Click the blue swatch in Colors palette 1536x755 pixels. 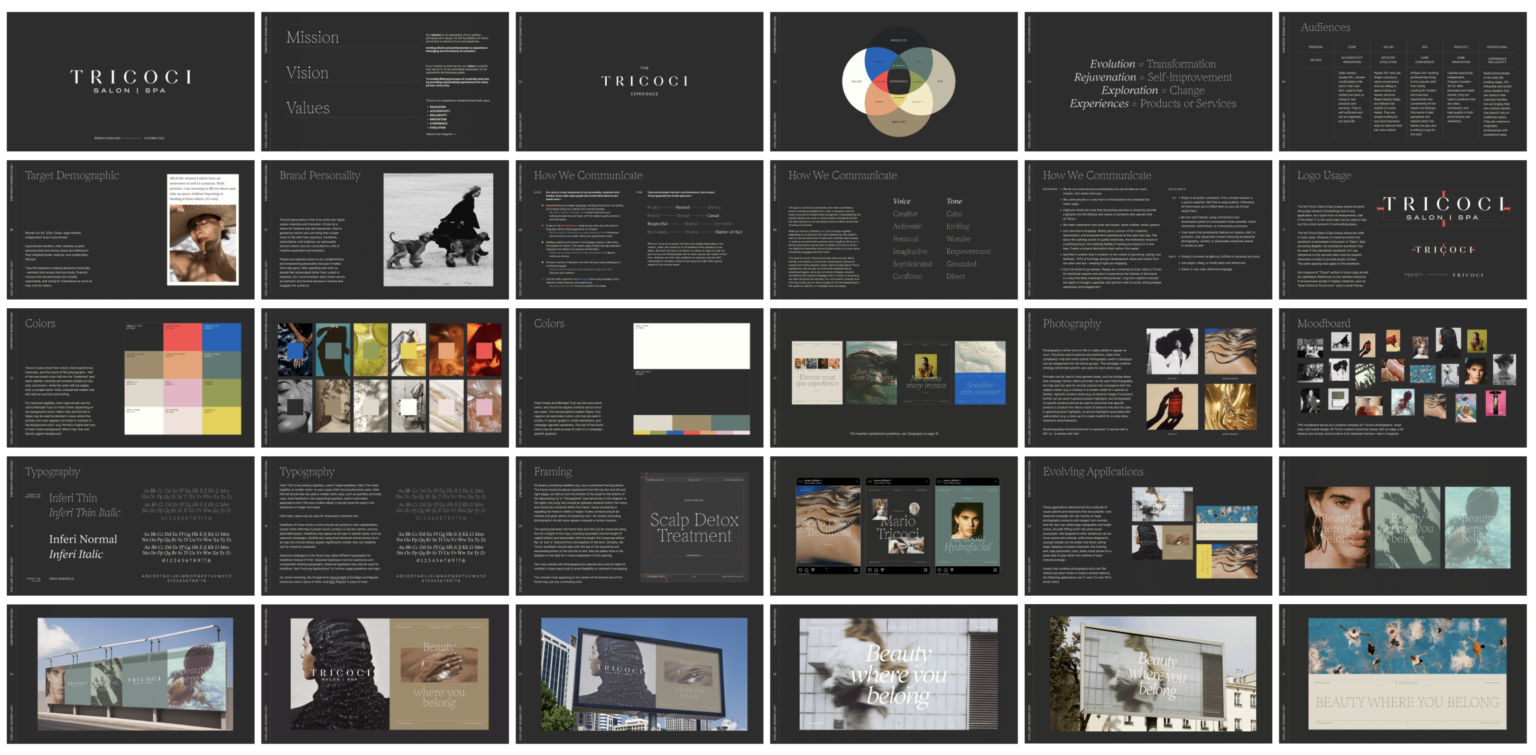[x=221, y=339]
